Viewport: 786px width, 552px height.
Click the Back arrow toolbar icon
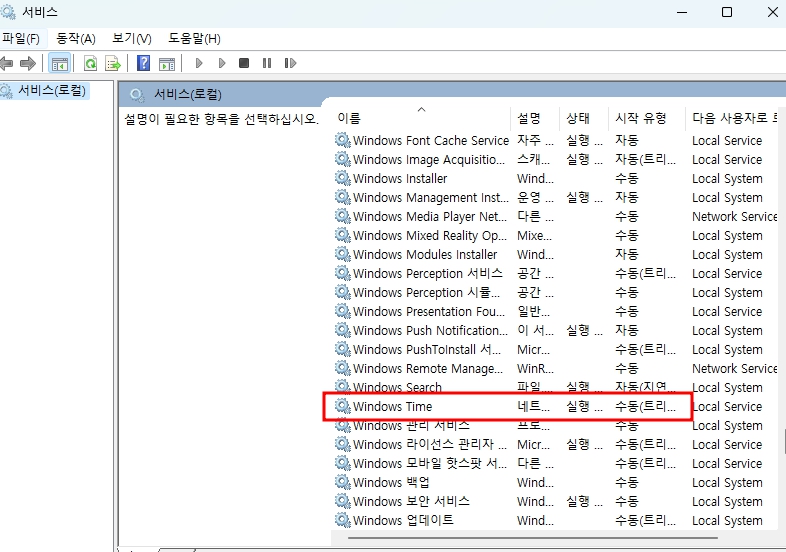pyautogui.click(x=6, y=63)
